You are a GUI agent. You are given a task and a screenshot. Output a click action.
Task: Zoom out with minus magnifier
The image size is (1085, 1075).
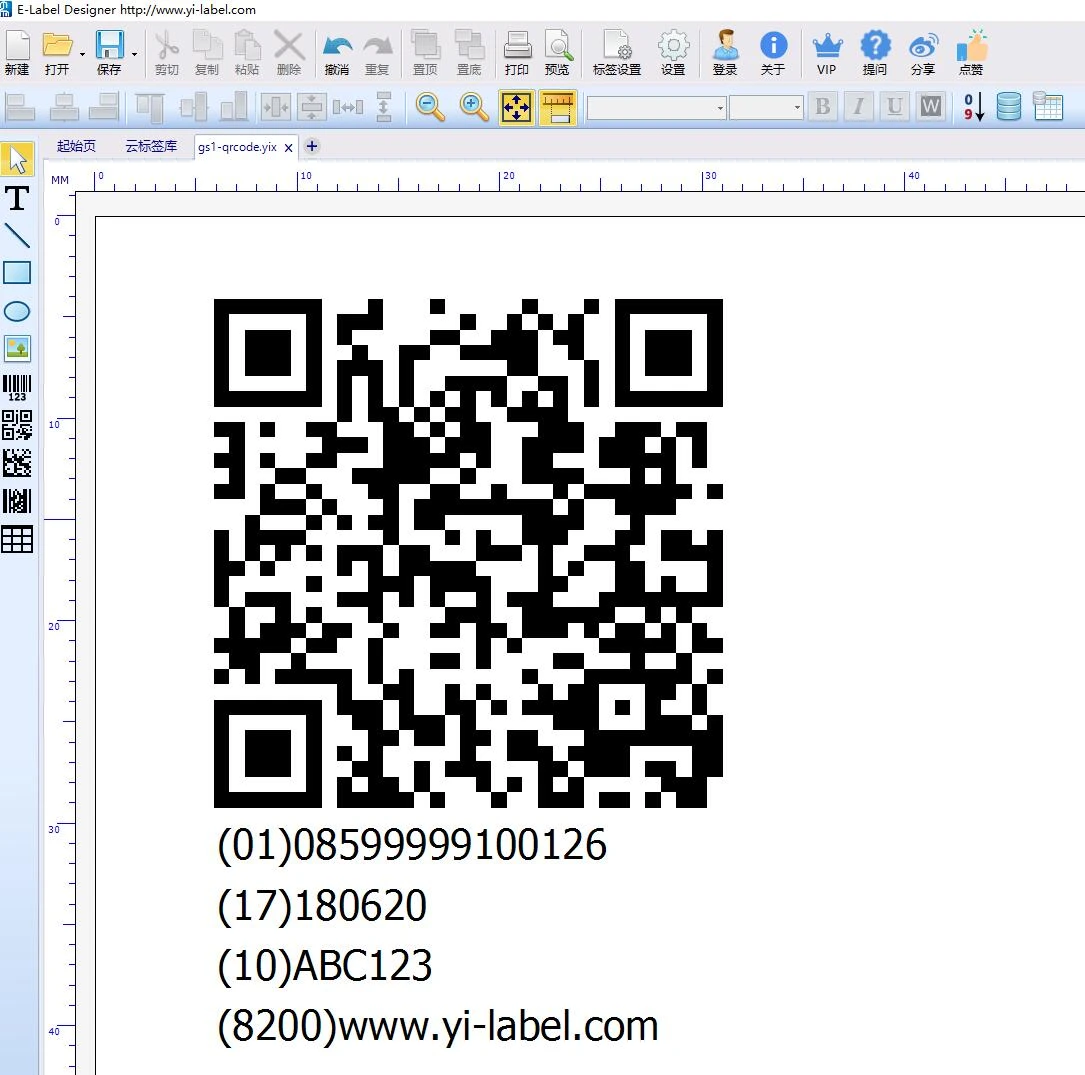click(430, 107)
